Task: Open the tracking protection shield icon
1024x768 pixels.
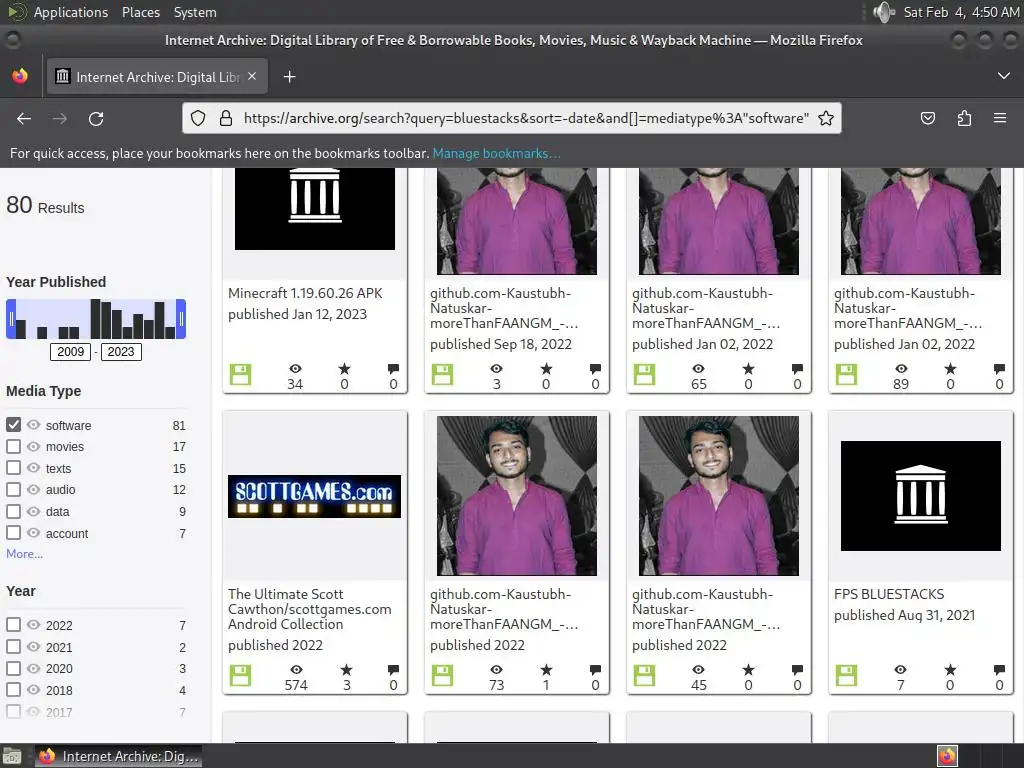Action: 198,118
